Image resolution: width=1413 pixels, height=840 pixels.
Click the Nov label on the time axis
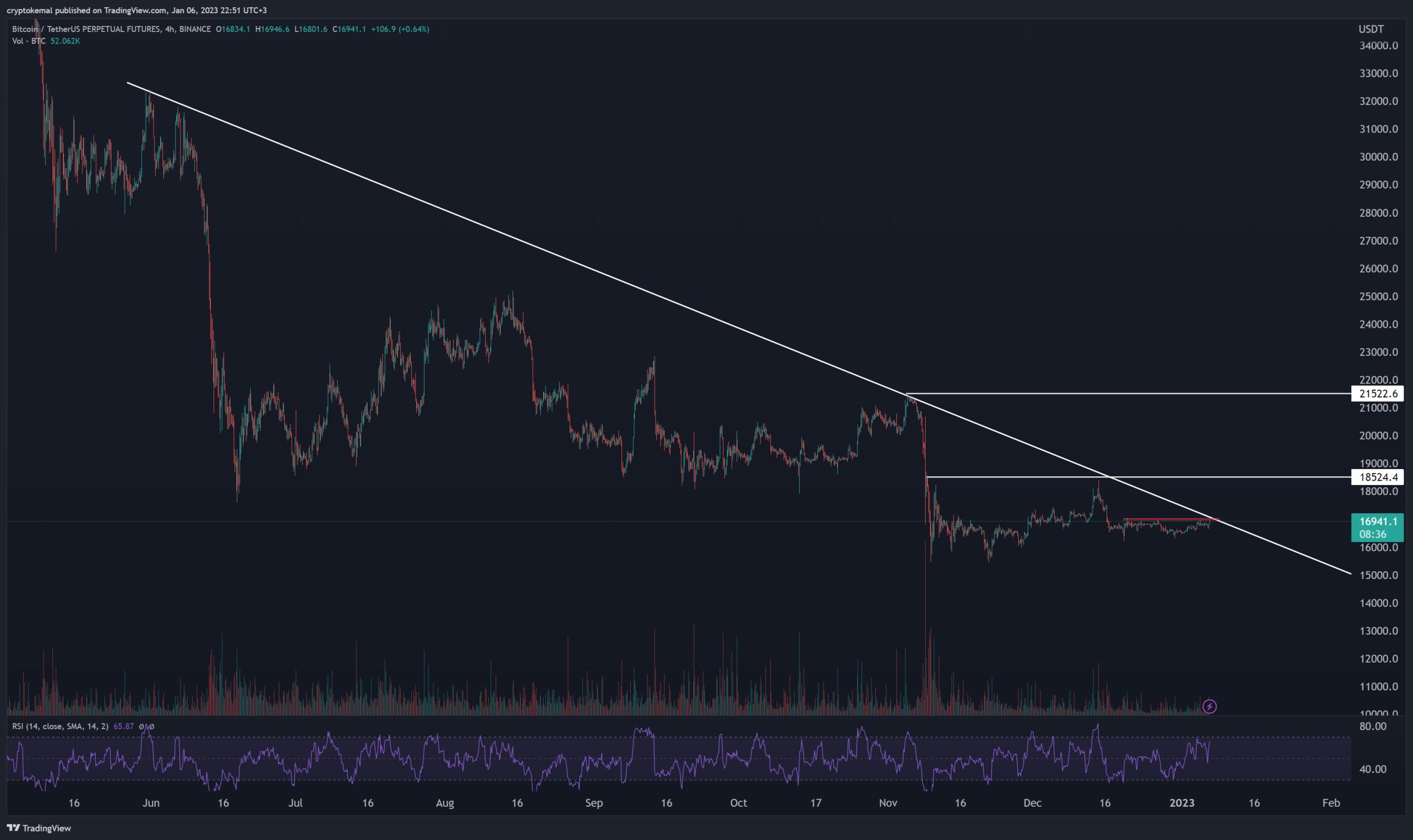pos(888,802)
